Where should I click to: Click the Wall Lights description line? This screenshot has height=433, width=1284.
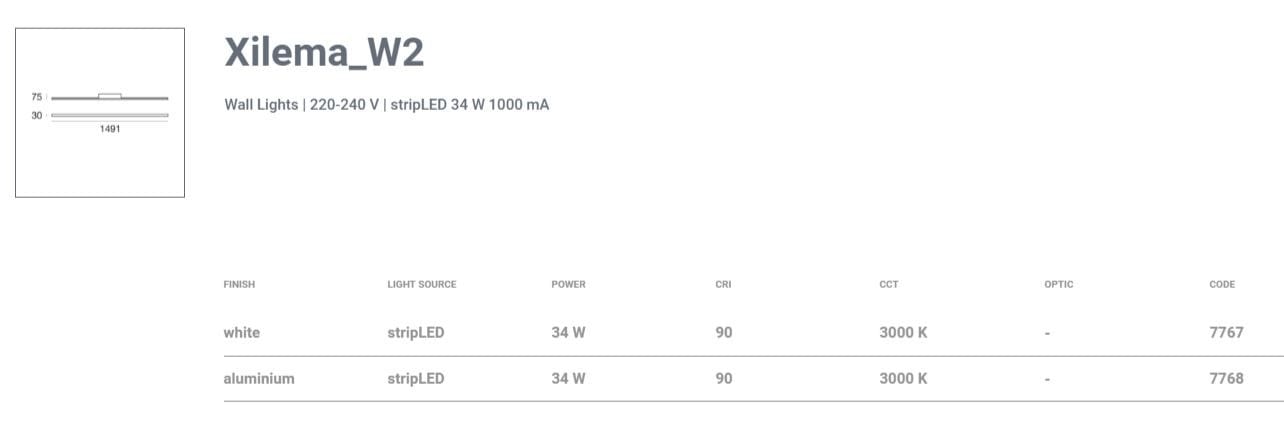click(386, 104)
